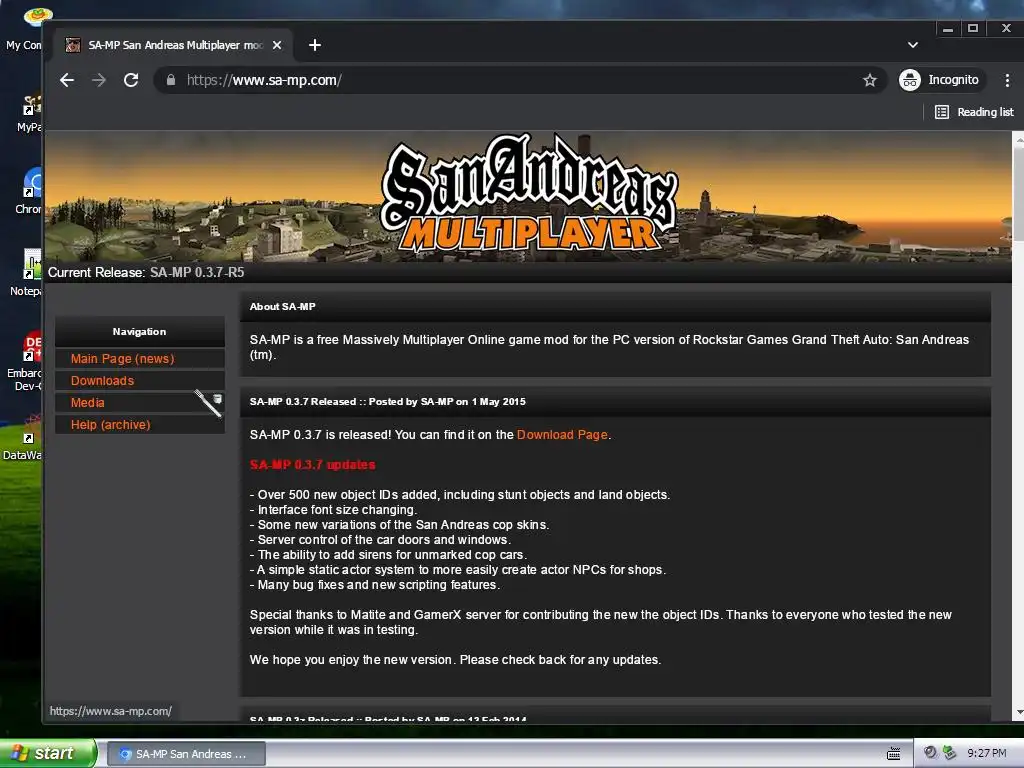Click the scrollbar up arrow

click(x=1018, y=138)
